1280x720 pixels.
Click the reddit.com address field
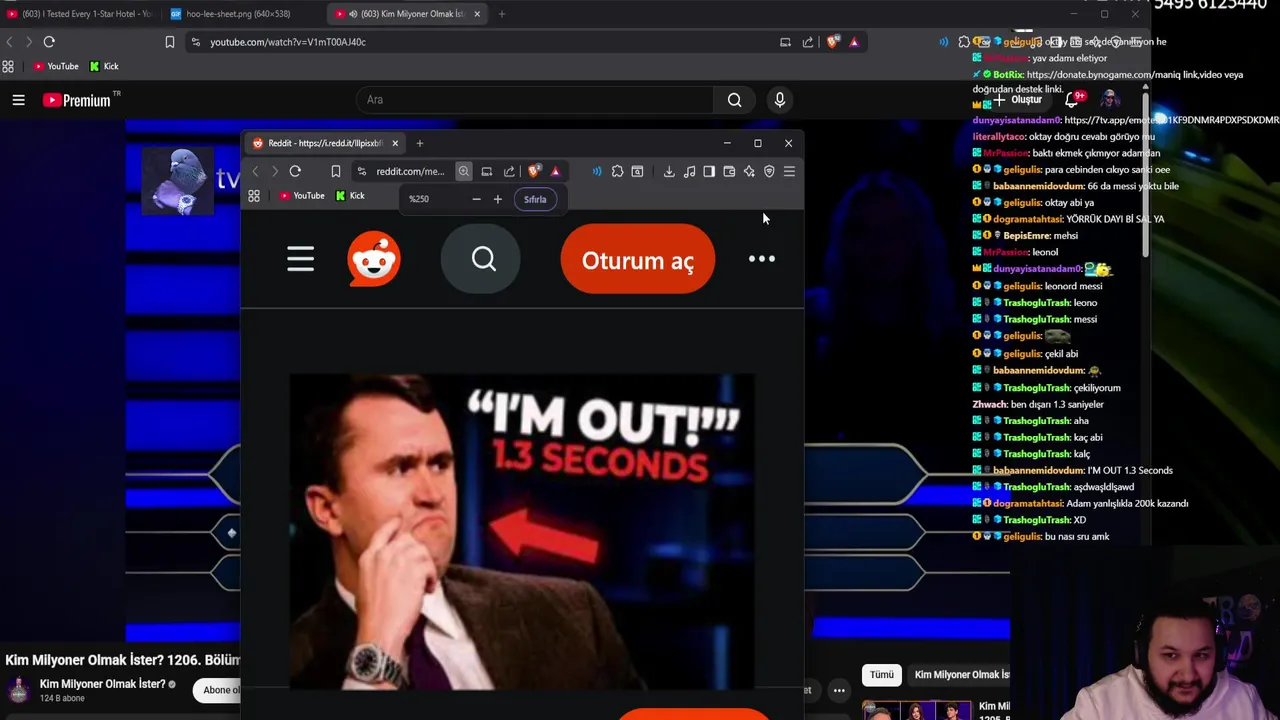(x=410, y=171)
